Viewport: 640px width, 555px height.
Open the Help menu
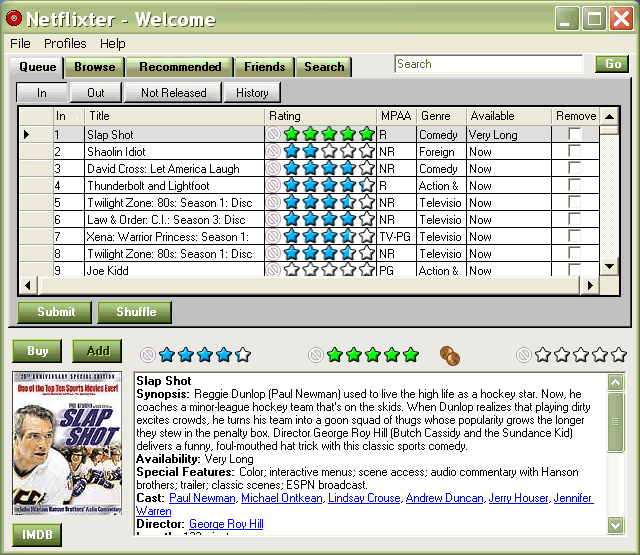coord(113,43)
